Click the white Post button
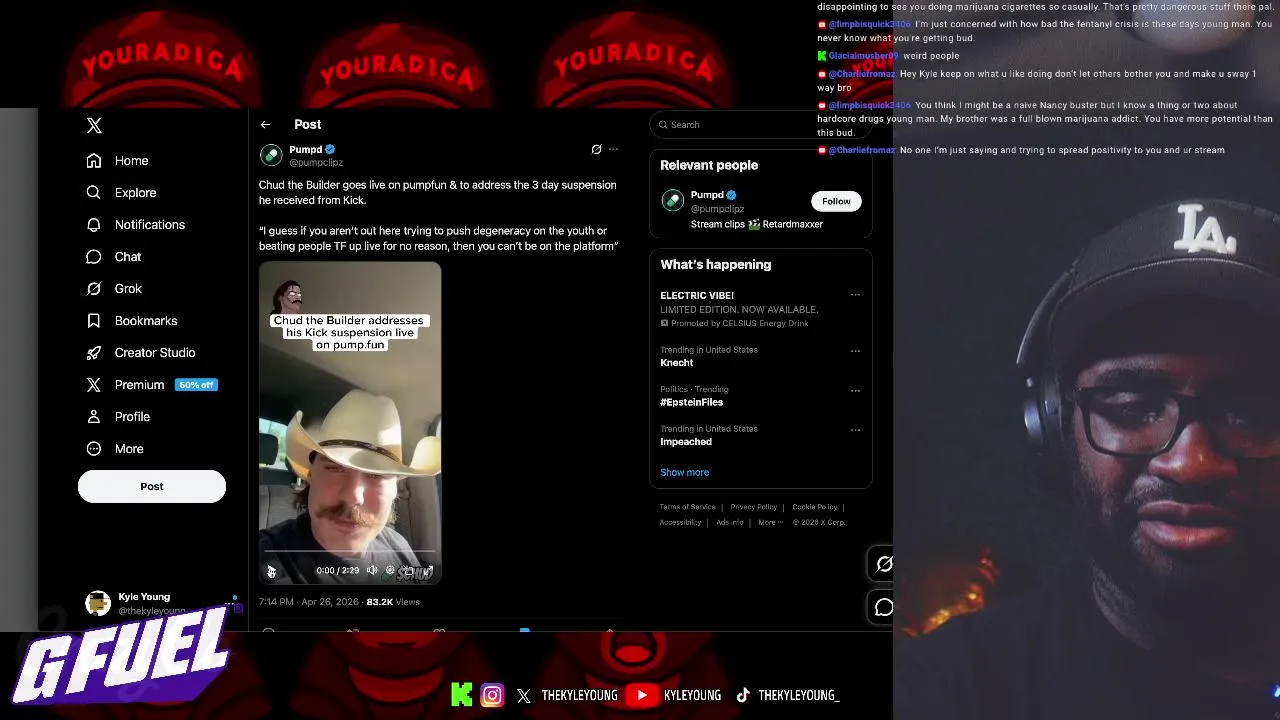This screenshot has width=1280, height=720. tap(152, 486)
